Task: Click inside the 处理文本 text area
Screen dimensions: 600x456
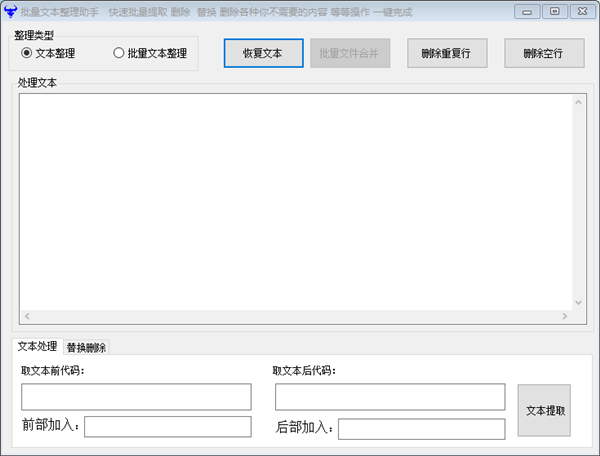Action: [x=295, y=200]
